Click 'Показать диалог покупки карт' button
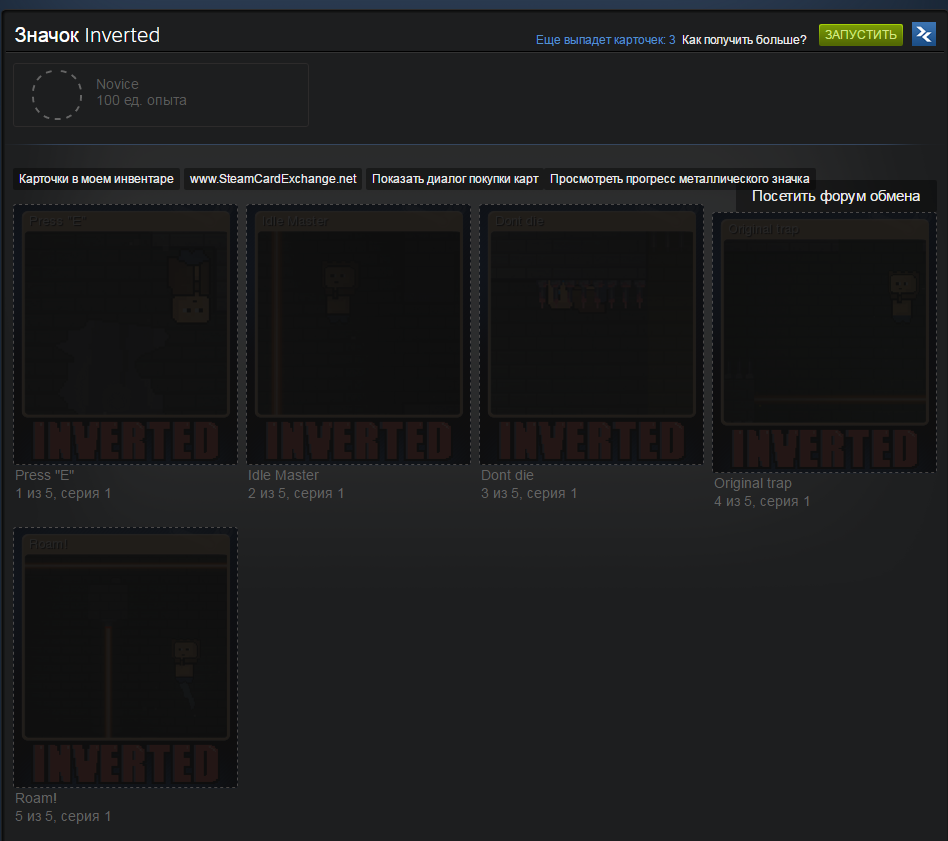This screenshot has height=841, width=948. pyautogui.click(x=455, y=179)
